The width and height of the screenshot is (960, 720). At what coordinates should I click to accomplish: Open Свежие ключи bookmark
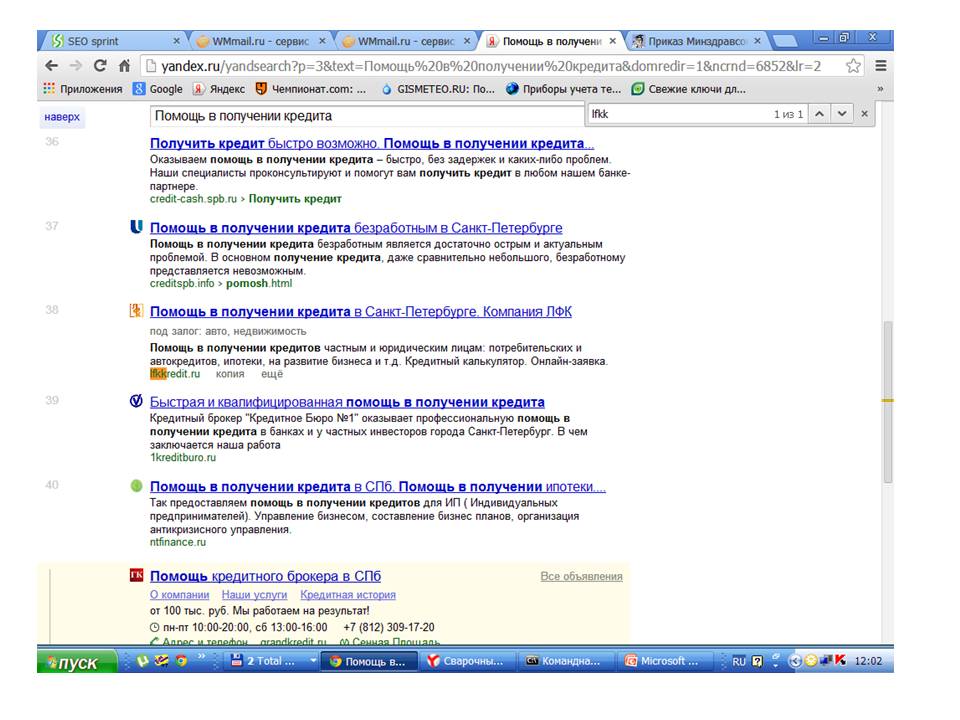pos(689,89)
